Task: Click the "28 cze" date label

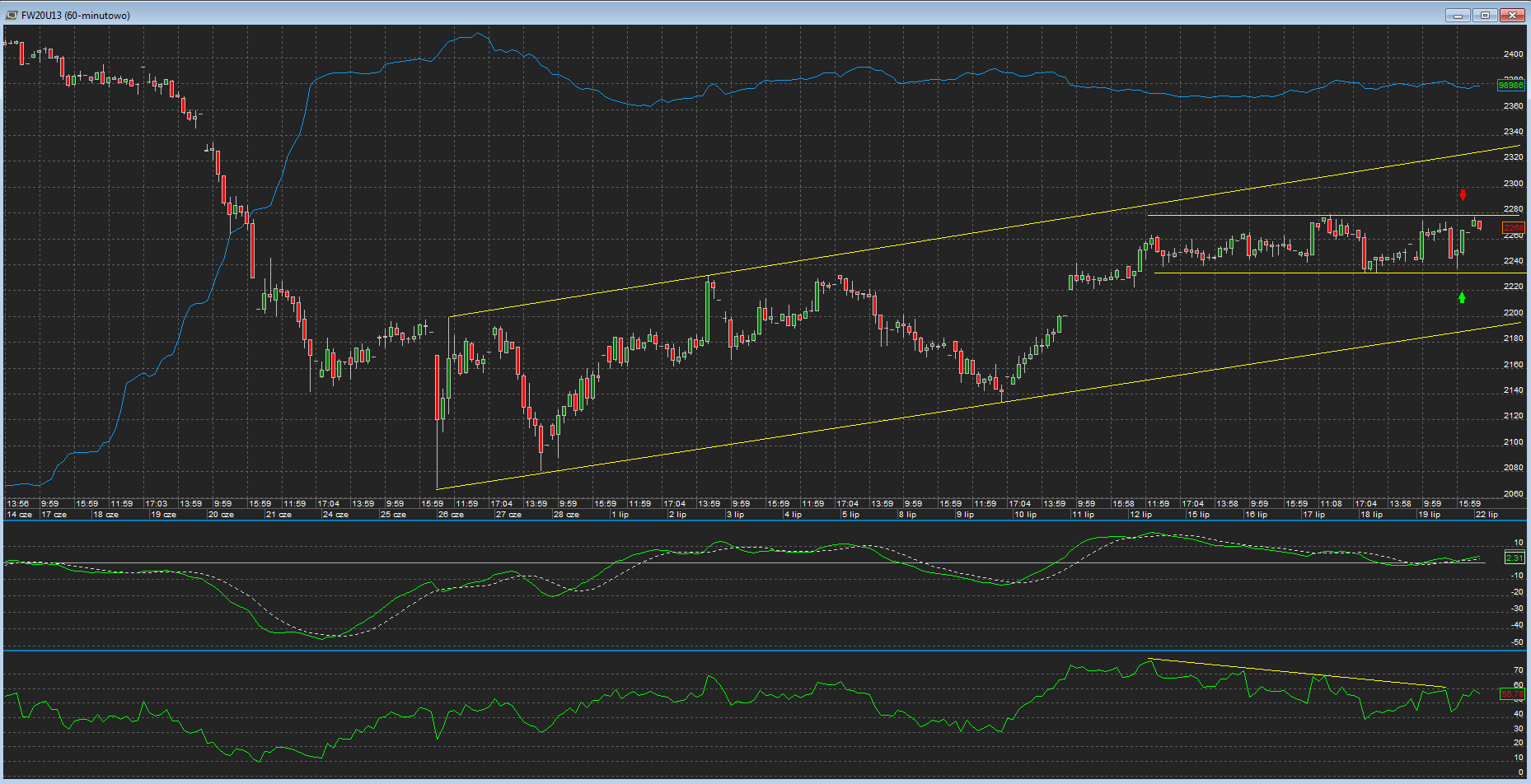Action: tap(566, 515)
